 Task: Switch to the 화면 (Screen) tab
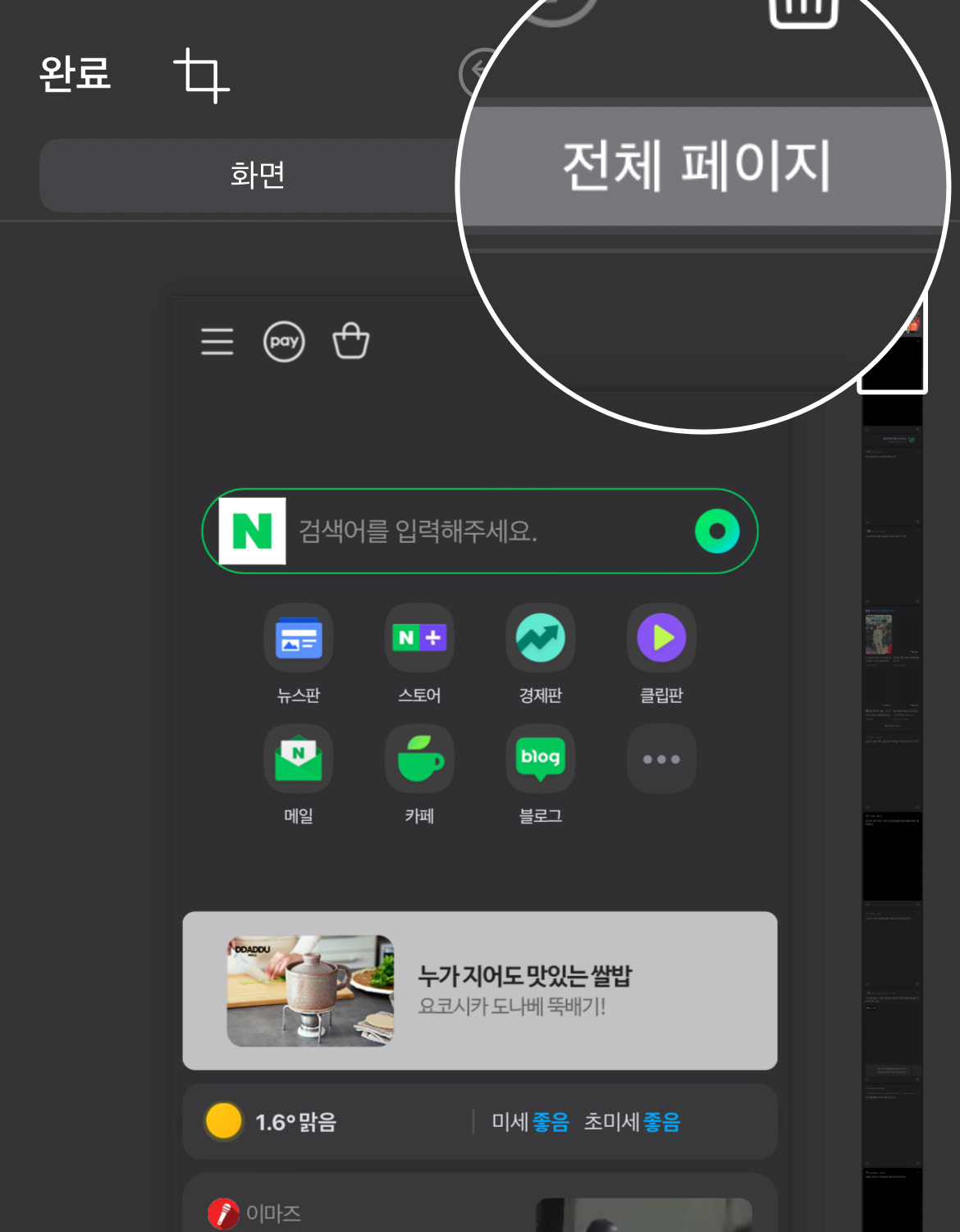(258, 175)
